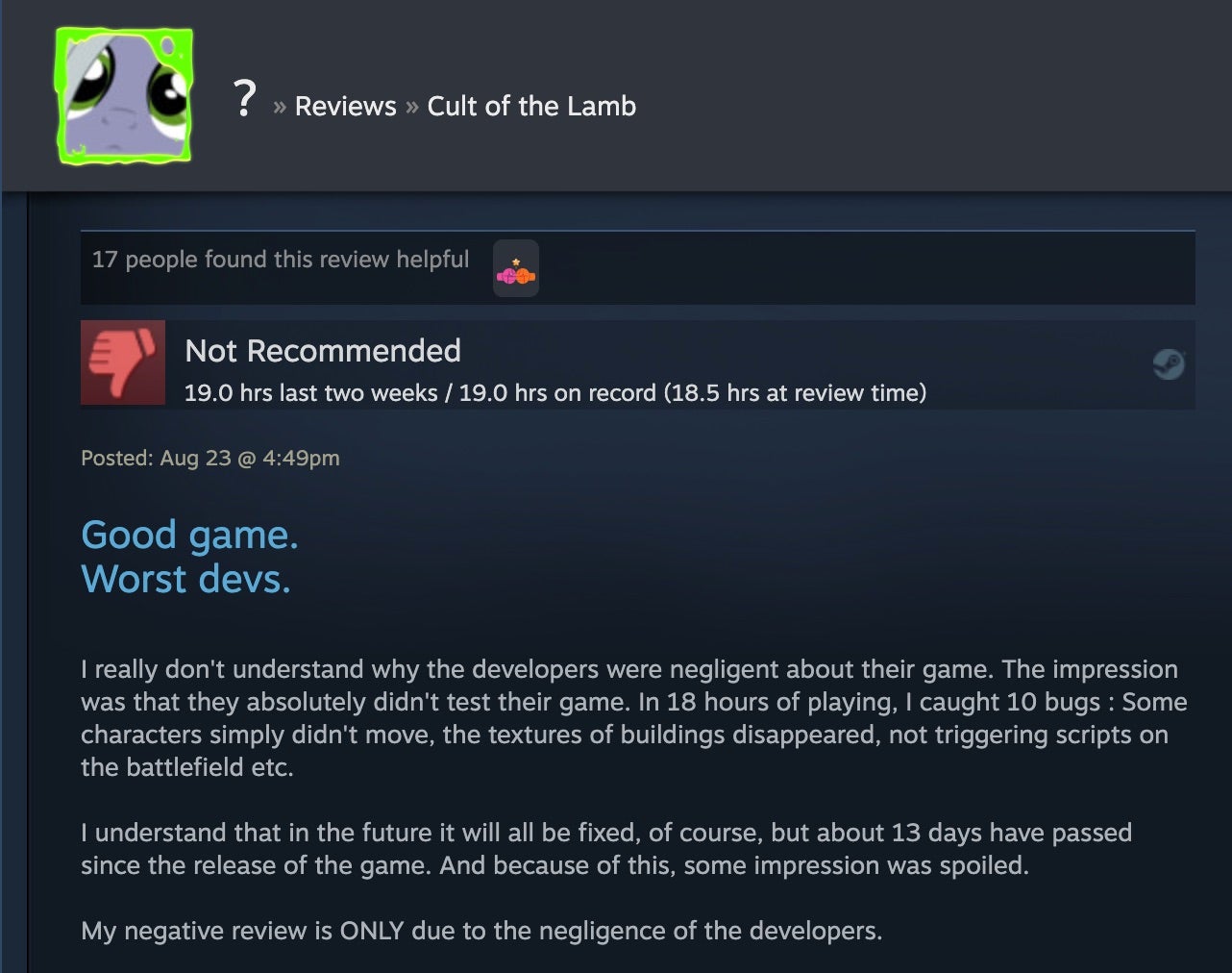Click the "Not Recommended" heading text
The width and height of the screenshot is (1232, 973).
pos(323,351)
